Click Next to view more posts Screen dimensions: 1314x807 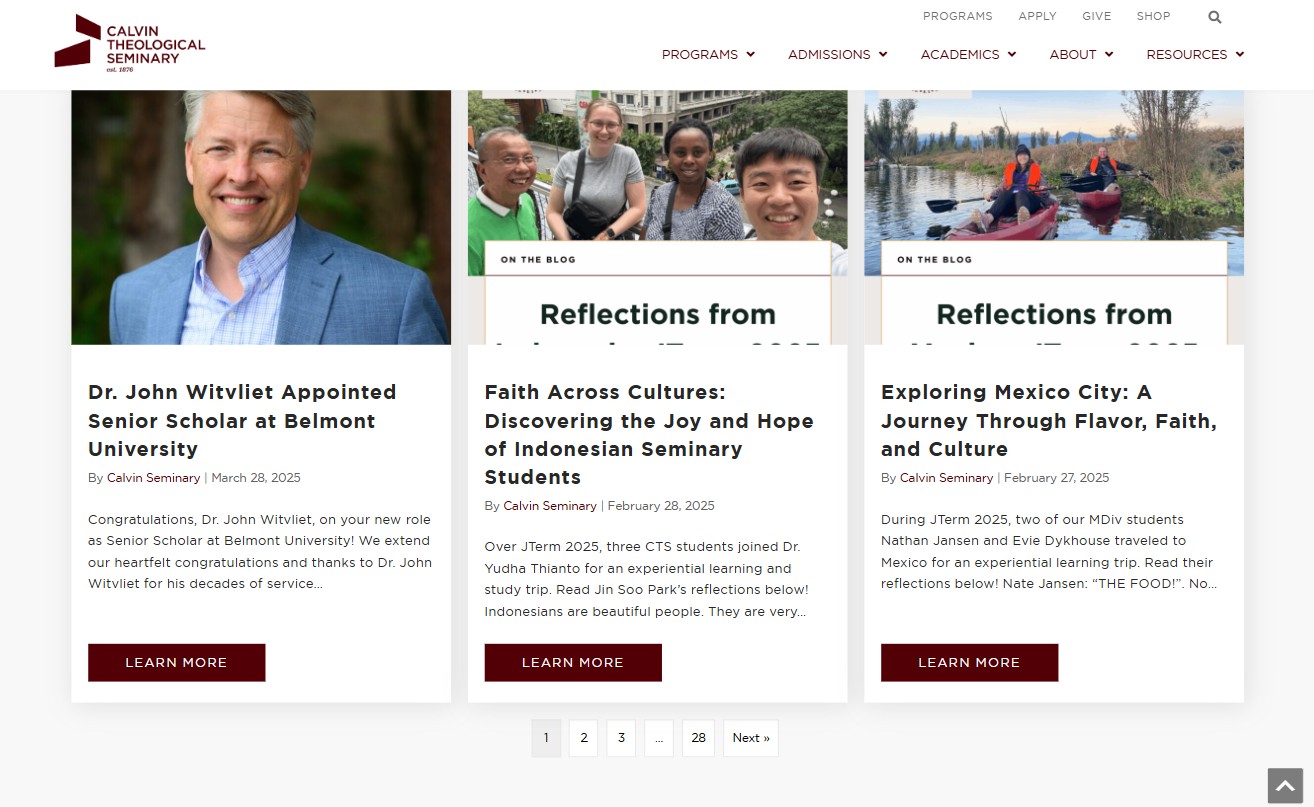tap(750, 737)
